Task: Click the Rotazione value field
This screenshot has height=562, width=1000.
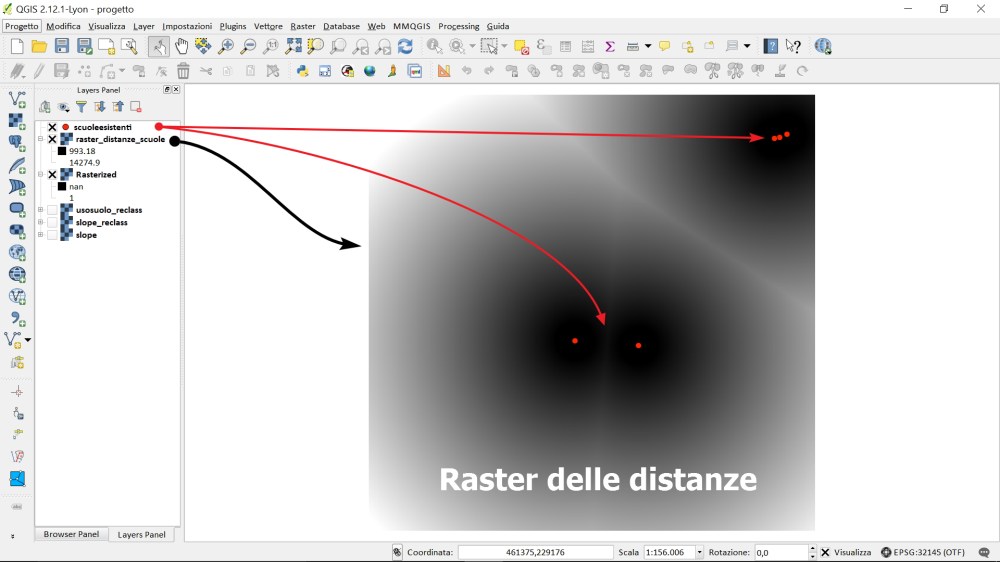Action: (781, 552)
